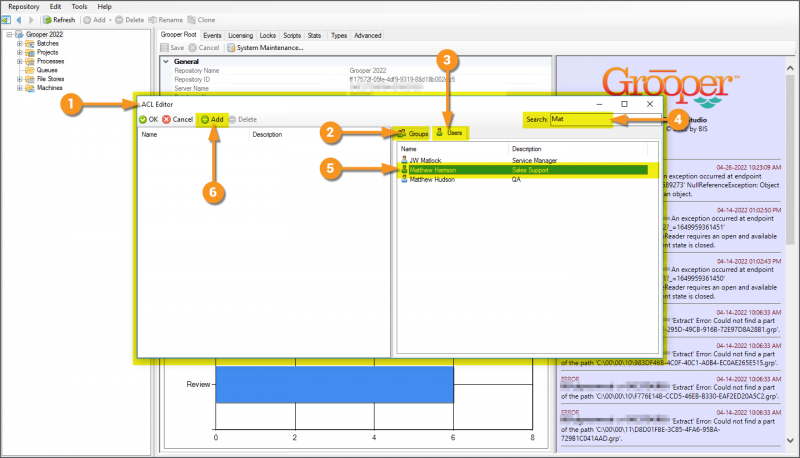Toggle the tree panel icon at toolbar start
Screen dimensions: 800x458
coord(6,20)
